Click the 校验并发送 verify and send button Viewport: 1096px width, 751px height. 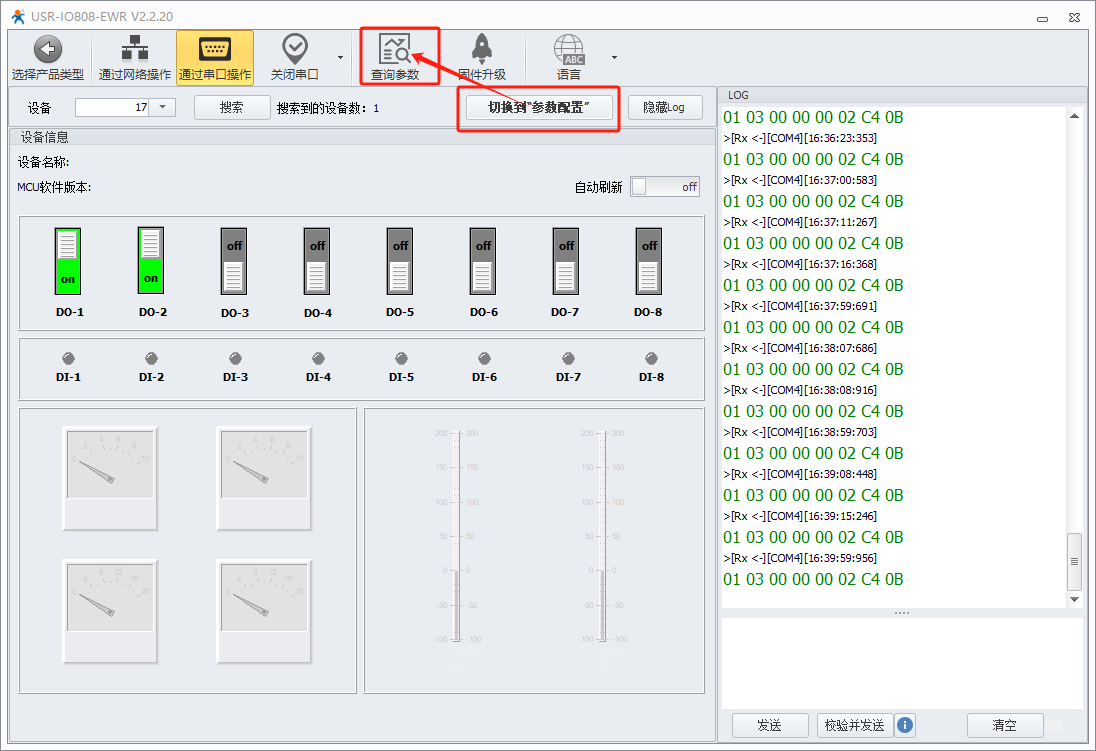(855, 725)
